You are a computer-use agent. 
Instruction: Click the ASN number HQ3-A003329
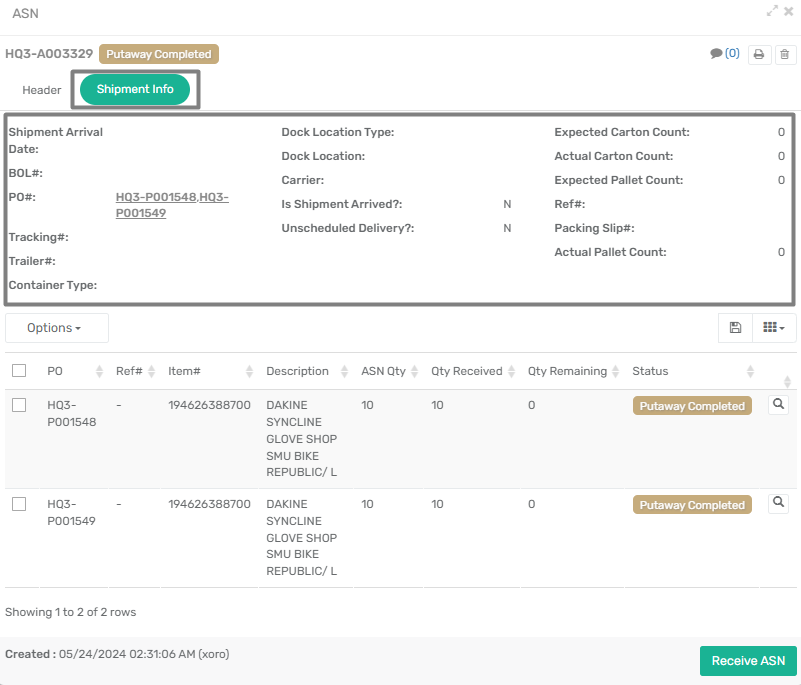49,54
